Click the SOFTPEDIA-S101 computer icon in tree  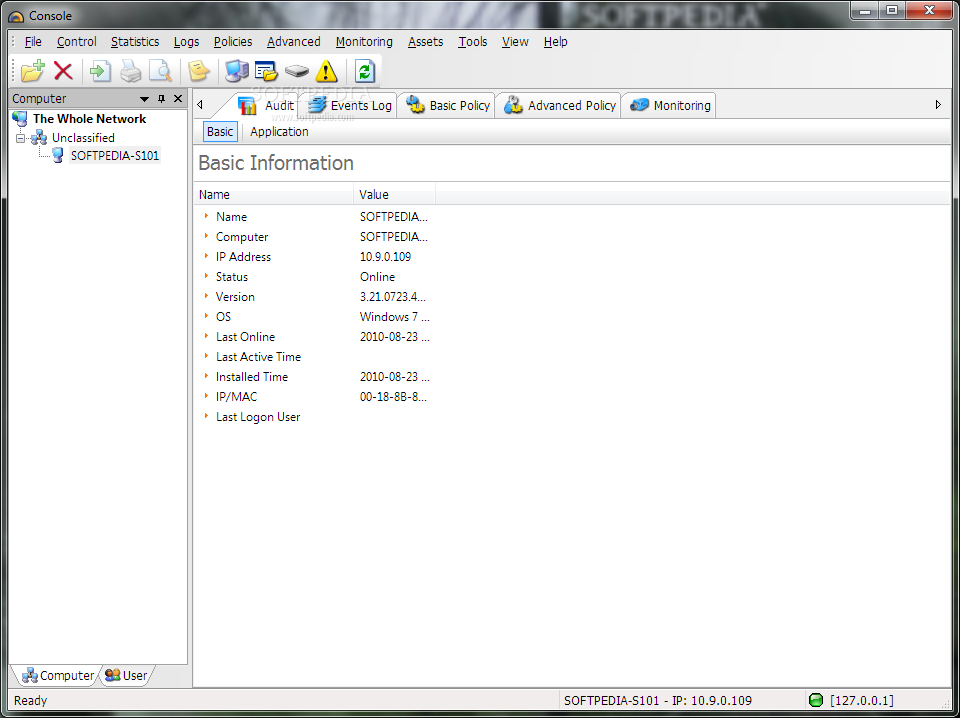pyautogui.click(x=58, y=155)
